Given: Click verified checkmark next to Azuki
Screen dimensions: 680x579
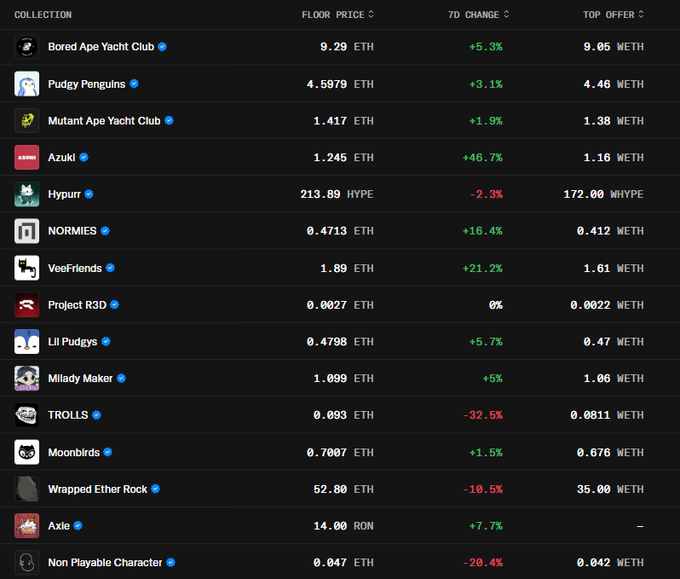Looking at the screenshot, I should [84, 157].
